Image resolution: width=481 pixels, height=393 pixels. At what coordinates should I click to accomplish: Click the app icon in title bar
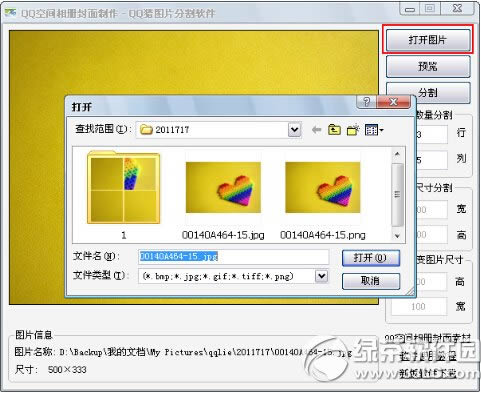(x=11, y=13)
